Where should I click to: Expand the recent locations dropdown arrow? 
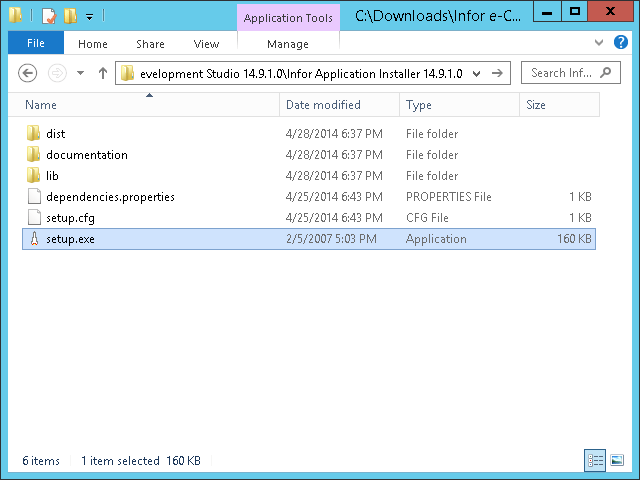click(x=79, y=73)
